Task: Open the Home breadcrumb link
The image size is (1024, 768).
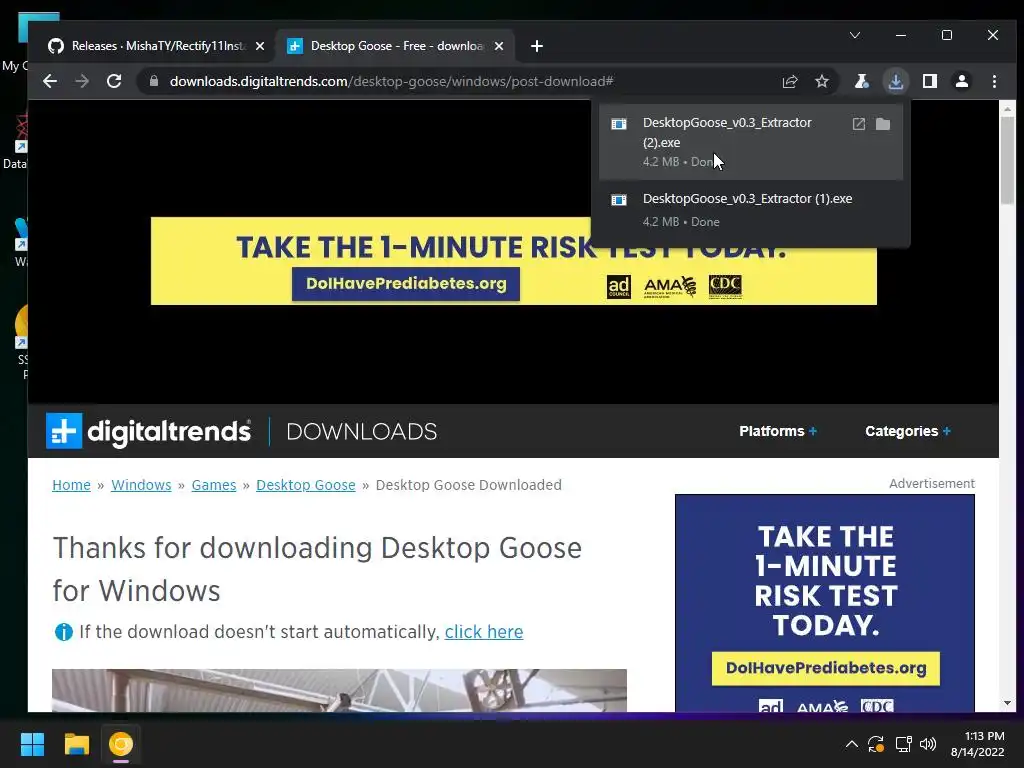Action: (71, 485)
